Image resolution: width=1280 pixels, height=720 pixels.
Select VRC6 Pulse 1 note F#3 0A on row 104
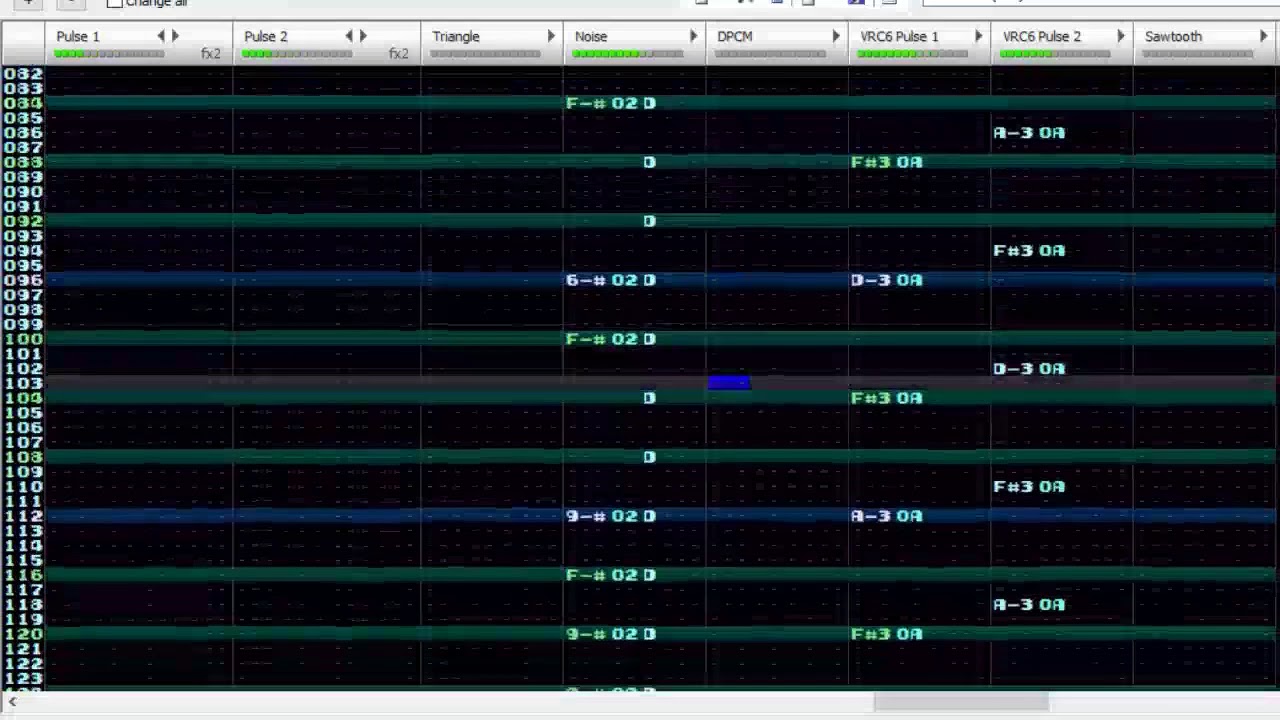coord(887,398)
